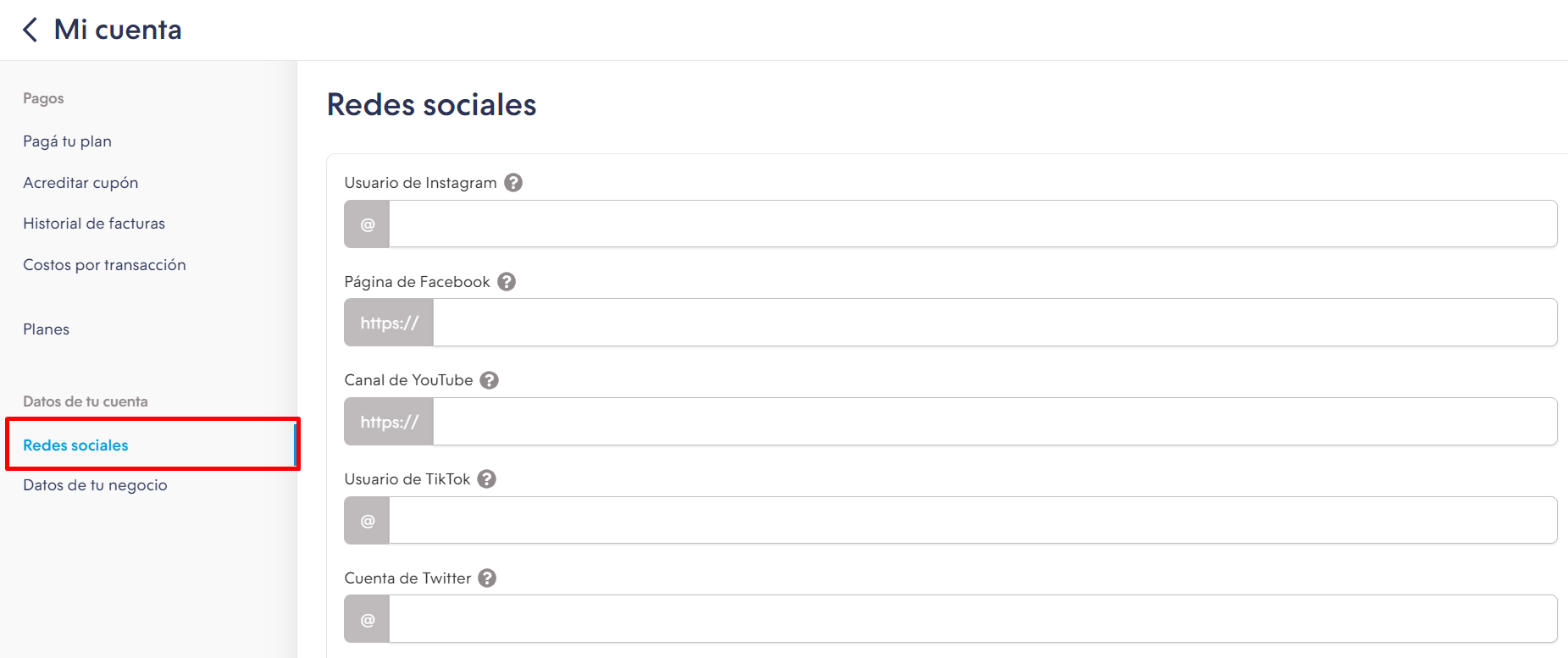Screen dimensions: 1568x658
Task: Open the Twitter account help icon
Action: coord(487,578)
